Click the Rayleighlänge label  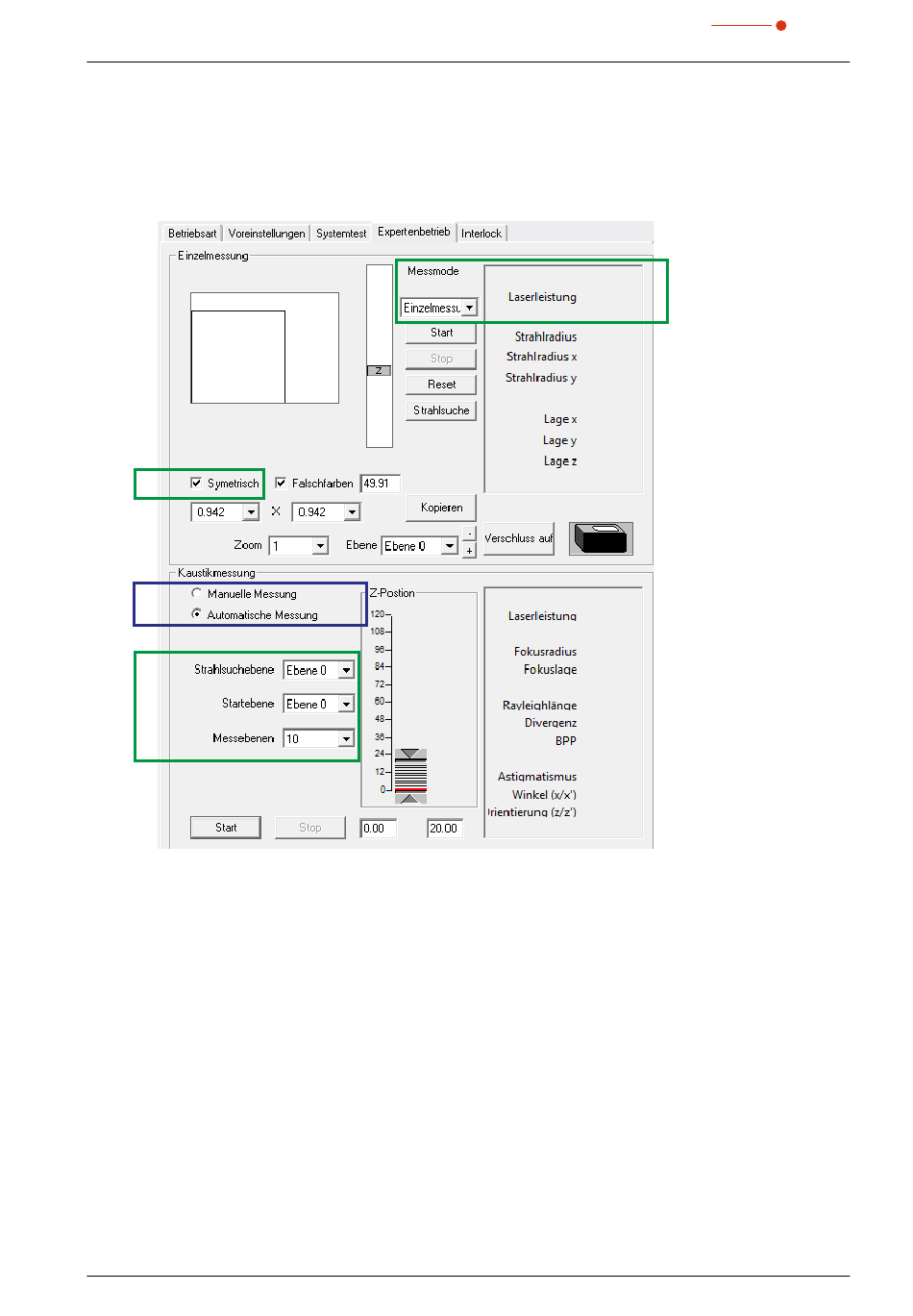tap(539, 706)
